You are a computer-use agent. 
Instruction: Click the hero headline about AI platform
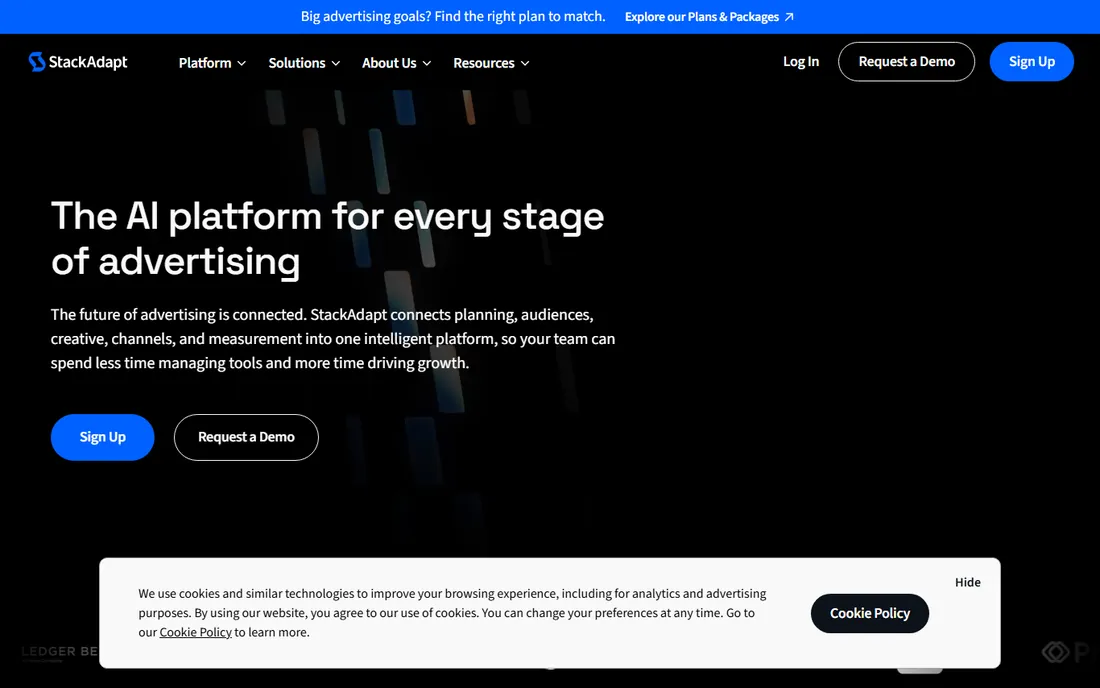click(328, 238)
